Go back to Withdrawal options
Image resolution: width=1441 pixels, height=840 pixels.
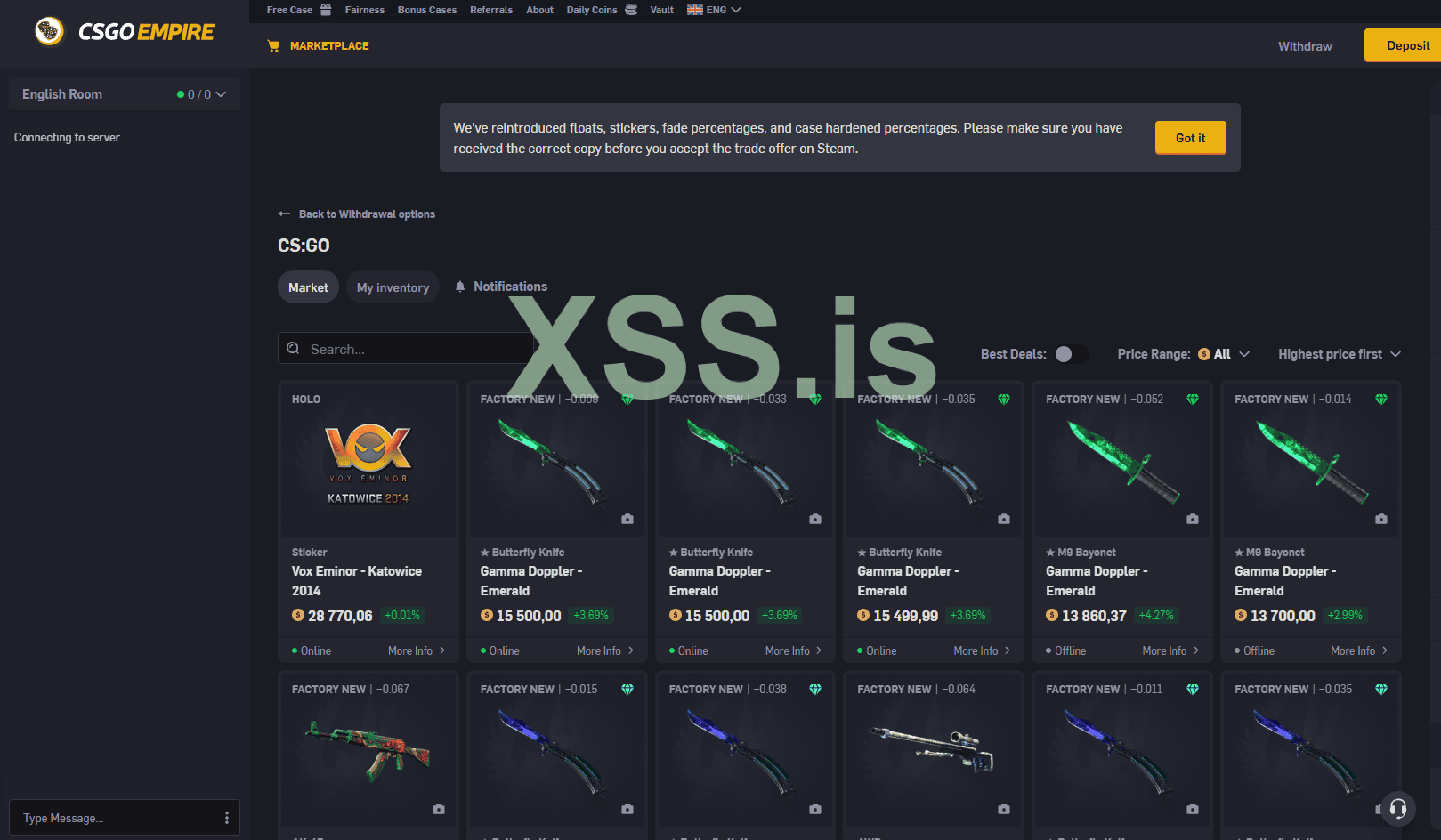coord(356,214)
